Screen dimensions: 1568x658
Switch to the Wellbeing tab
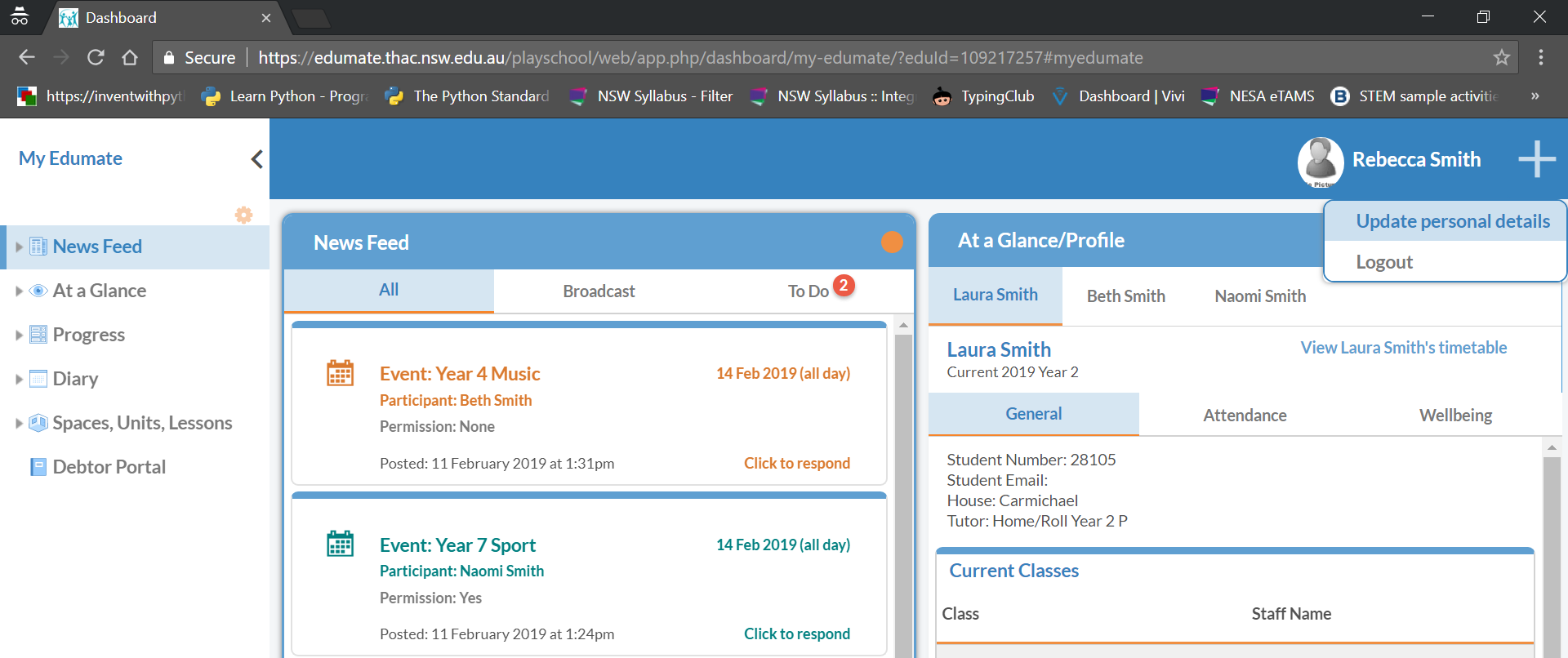(x=1455, y=416)
